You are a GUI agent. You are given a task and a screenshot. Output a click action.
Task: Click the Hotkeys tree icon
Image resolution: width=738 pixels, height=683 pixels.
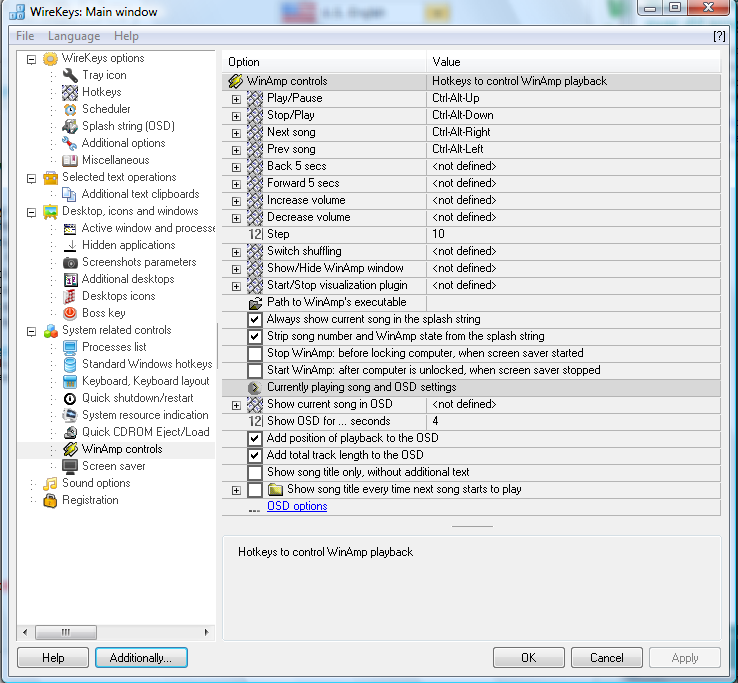click(70, 92)
